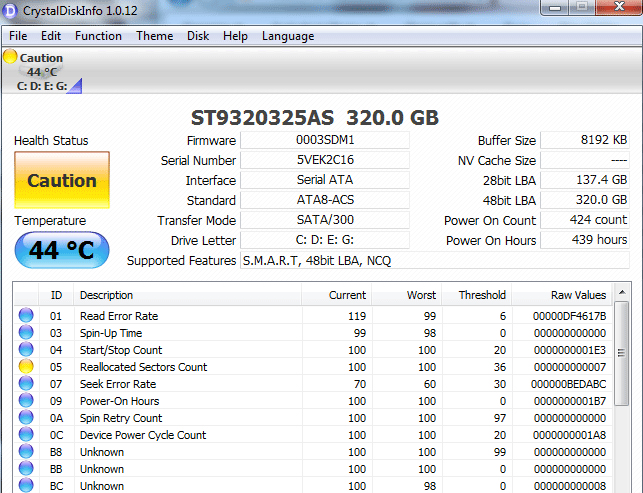Click raw value 0000000001A8

click(x=570, y=435)
